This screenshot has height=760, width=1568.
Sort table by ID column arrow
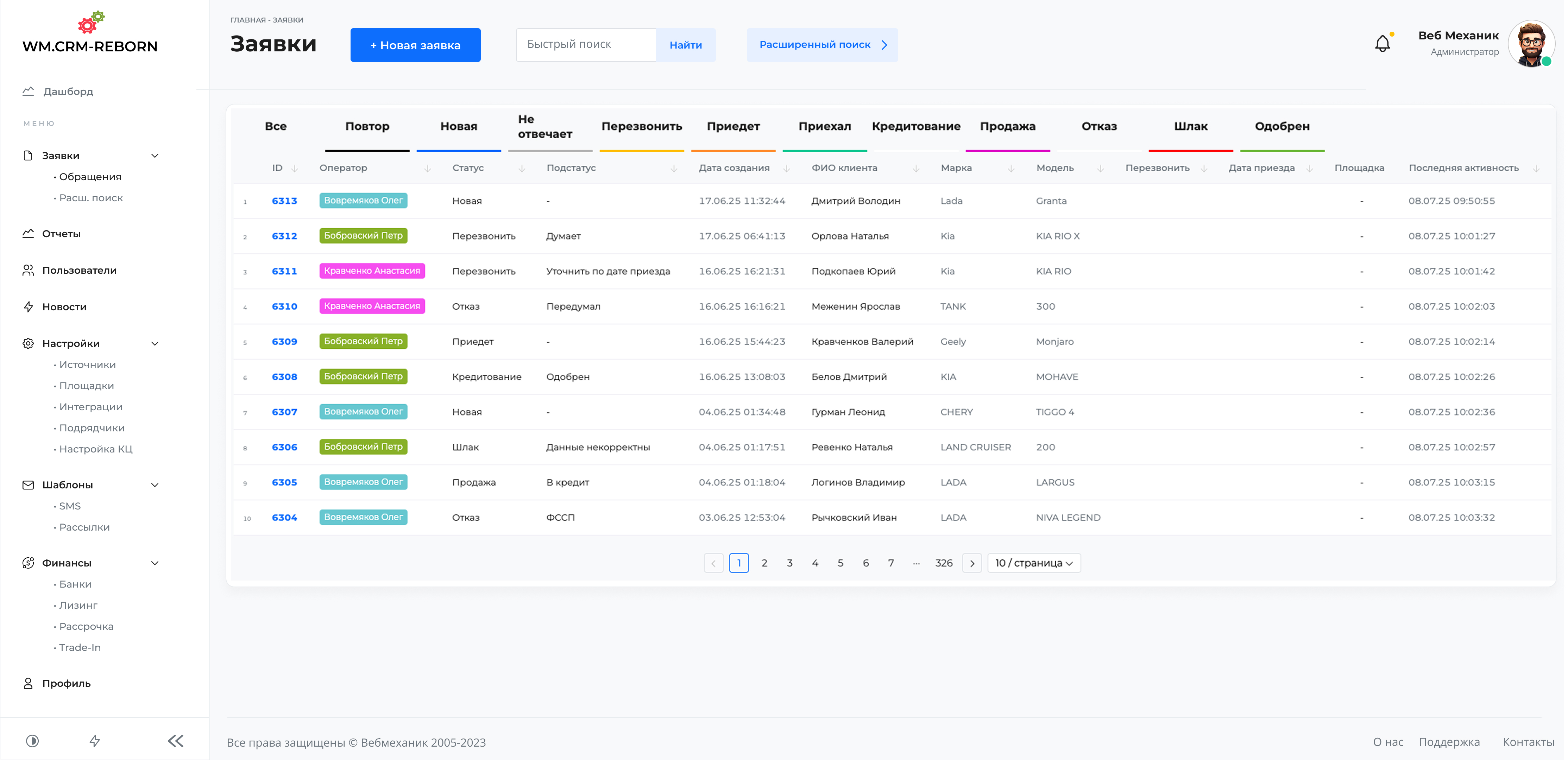coord(295,169)
